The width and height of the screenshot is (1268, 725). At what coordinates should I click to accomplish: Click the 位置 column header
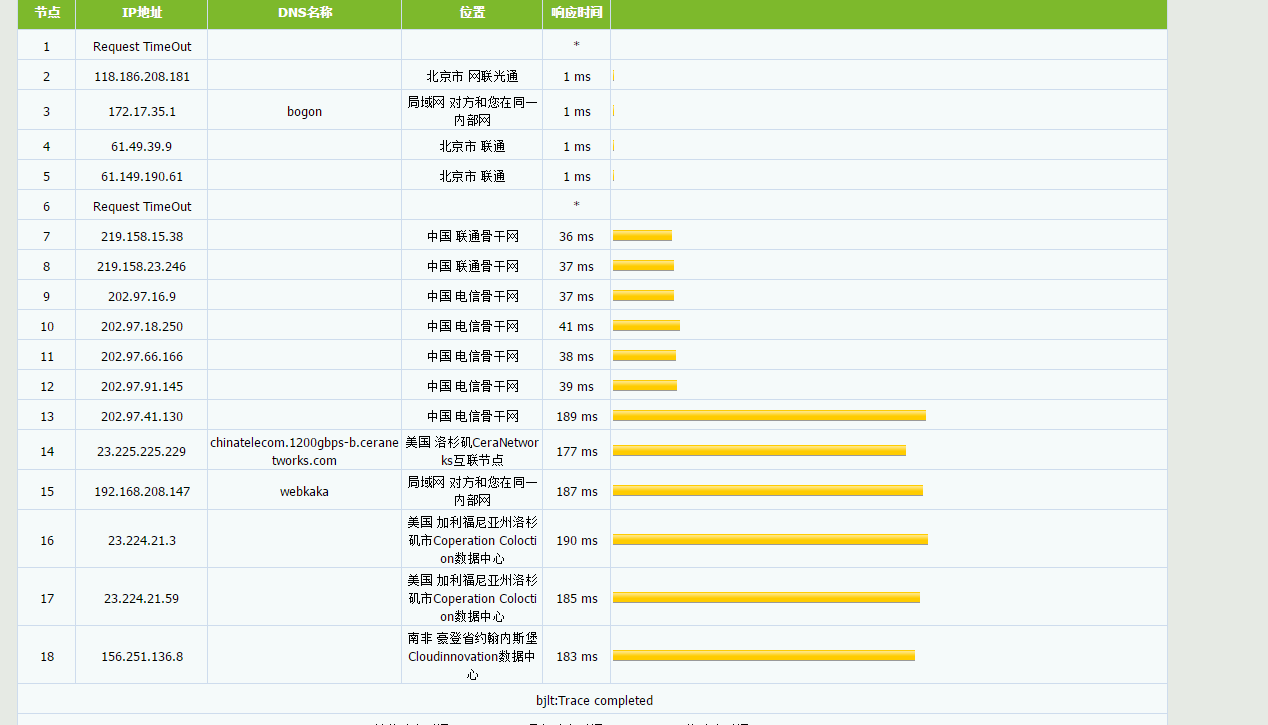pos(472,14)
